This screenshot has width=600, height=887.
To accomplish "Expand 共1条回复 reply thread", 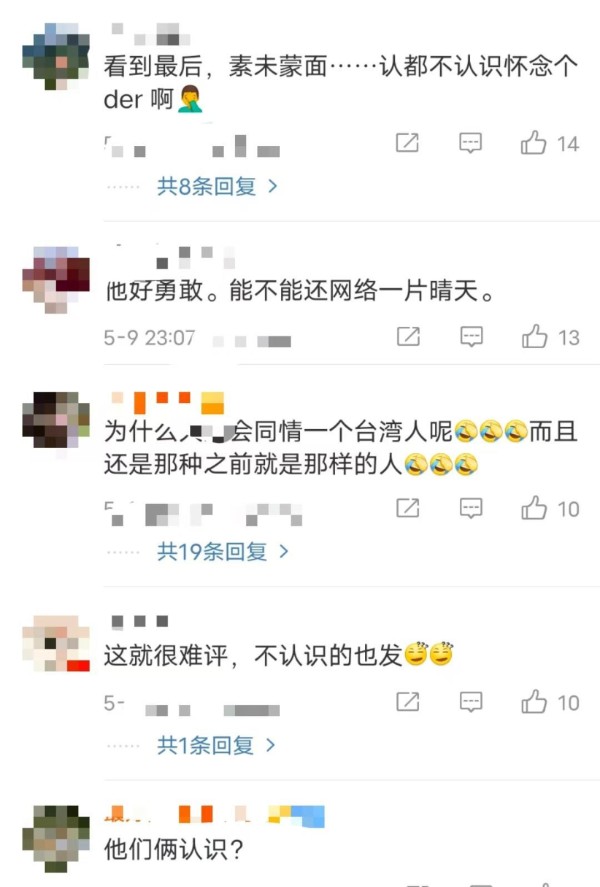I will (216, 746).
